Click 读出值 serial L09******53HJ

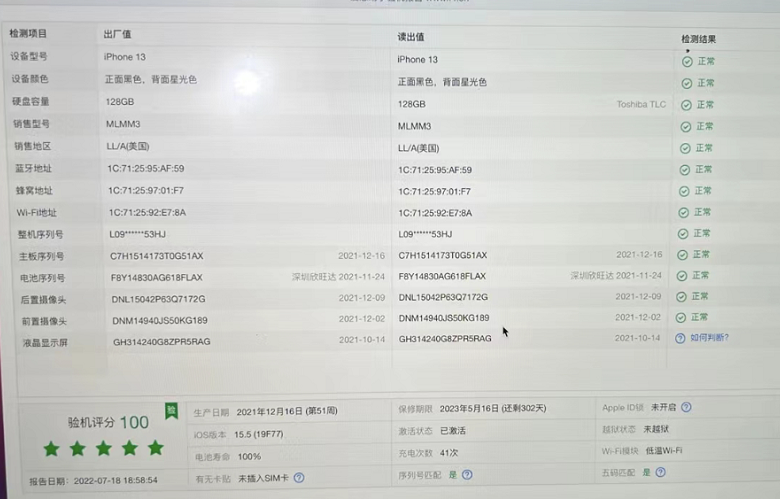pyautogui.click(x=425, y=234)
